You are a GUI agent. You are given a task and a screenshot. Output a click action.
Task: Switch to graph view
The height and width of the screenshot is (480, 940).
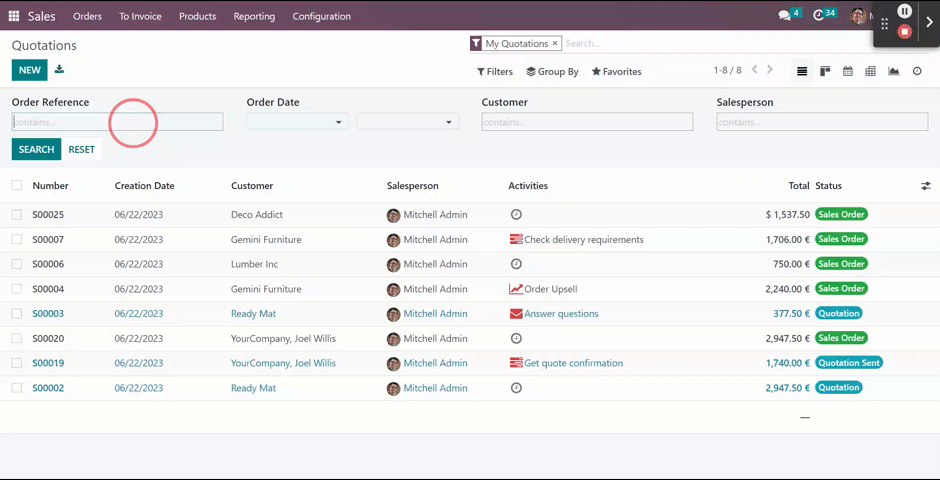(893, 71)
